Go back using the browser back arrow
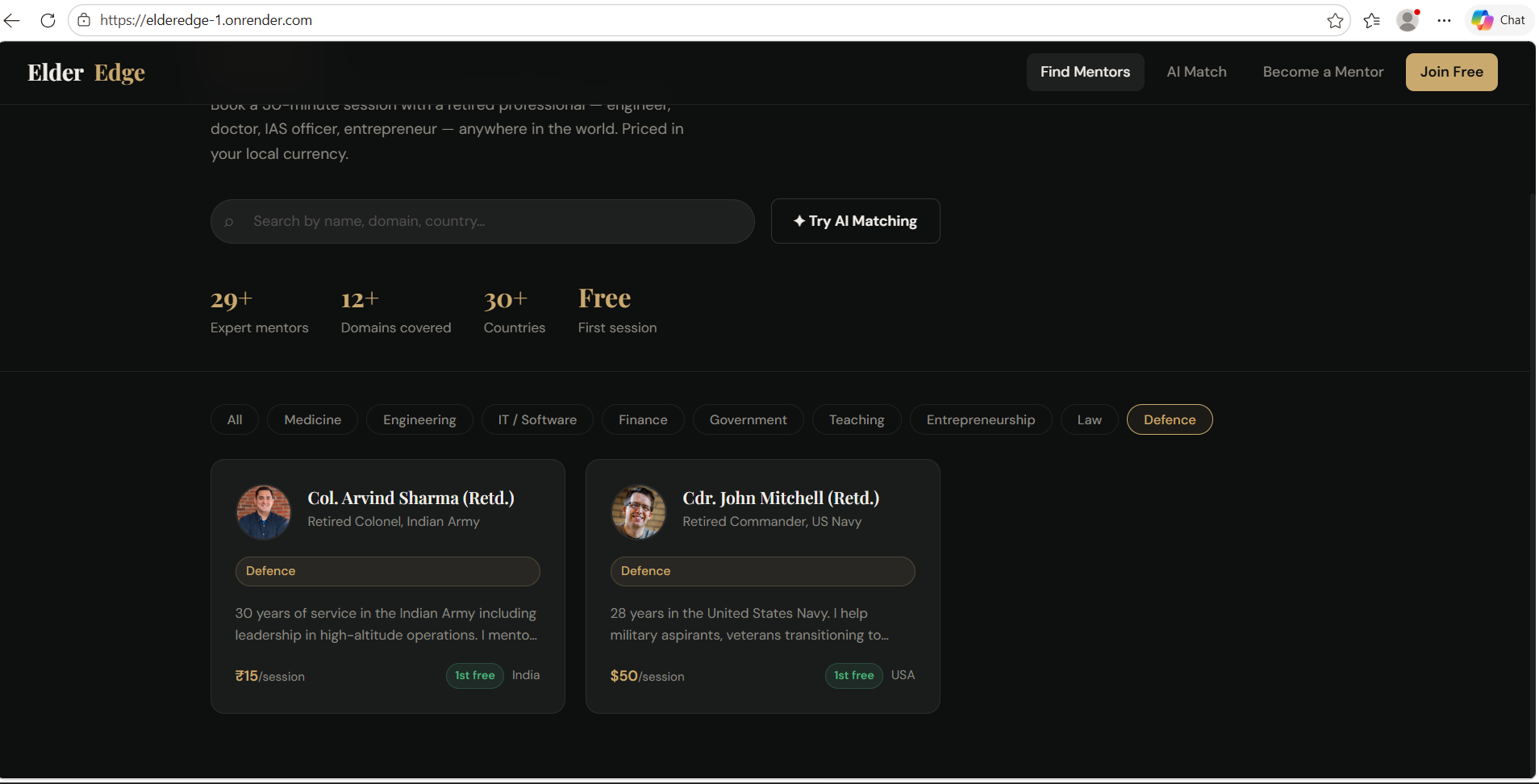The image size is (1539, 784). 12,20
